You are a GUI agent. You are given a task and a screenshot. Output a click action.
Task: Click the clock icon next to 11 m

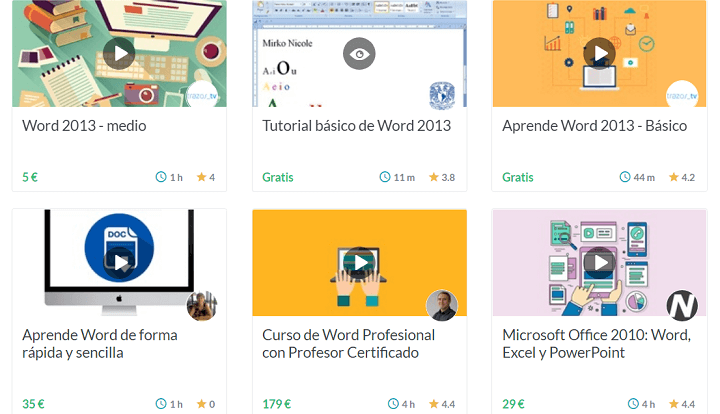pos(385,177)
